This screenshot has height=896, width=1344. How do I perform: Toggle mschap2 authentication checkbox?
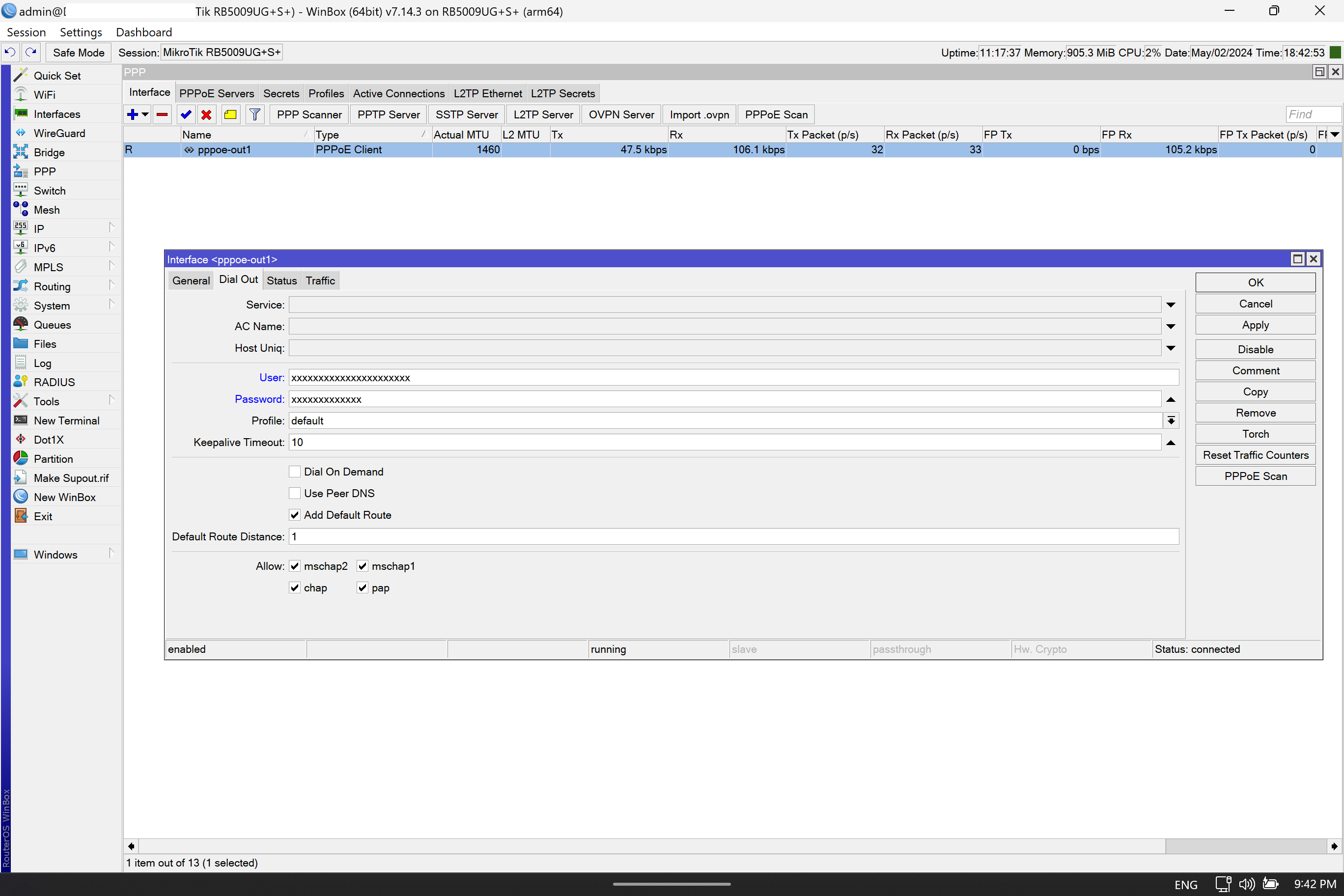click(x=295, y=566)
